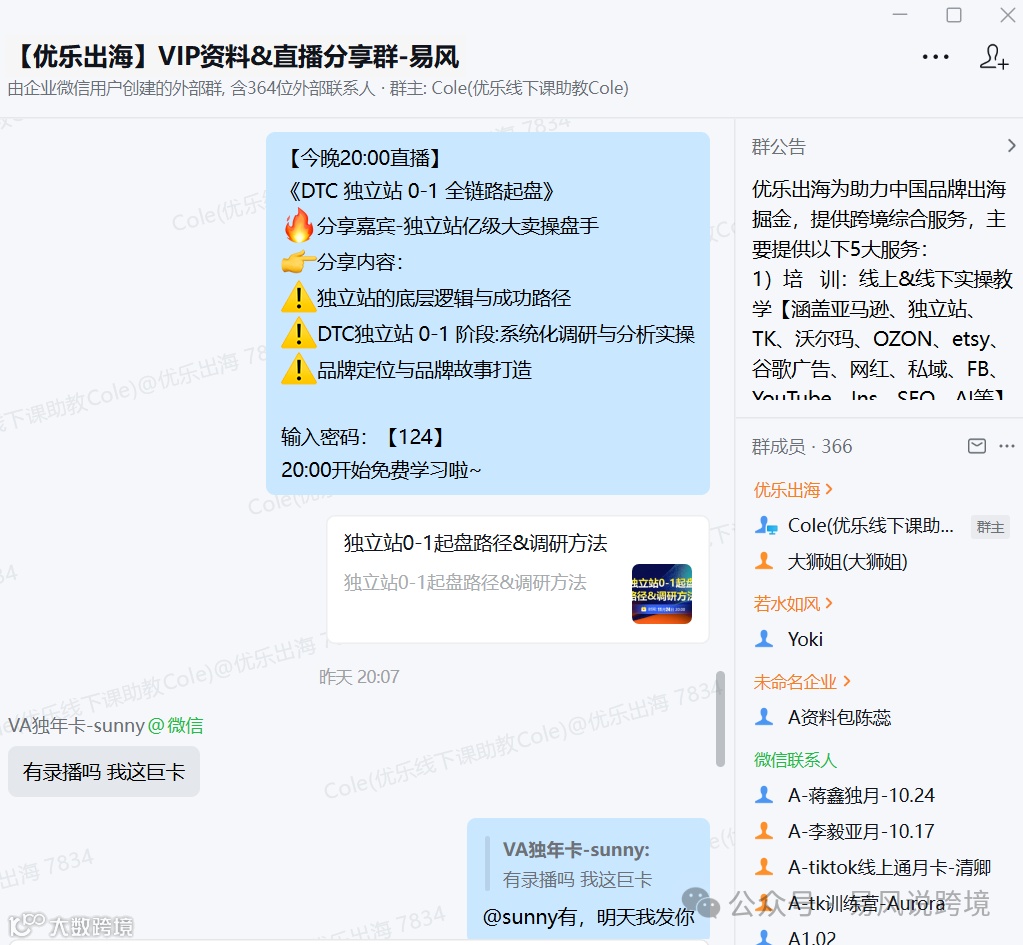
Task: Expand the 若水如风 member group
Action: tap(793, 603)
